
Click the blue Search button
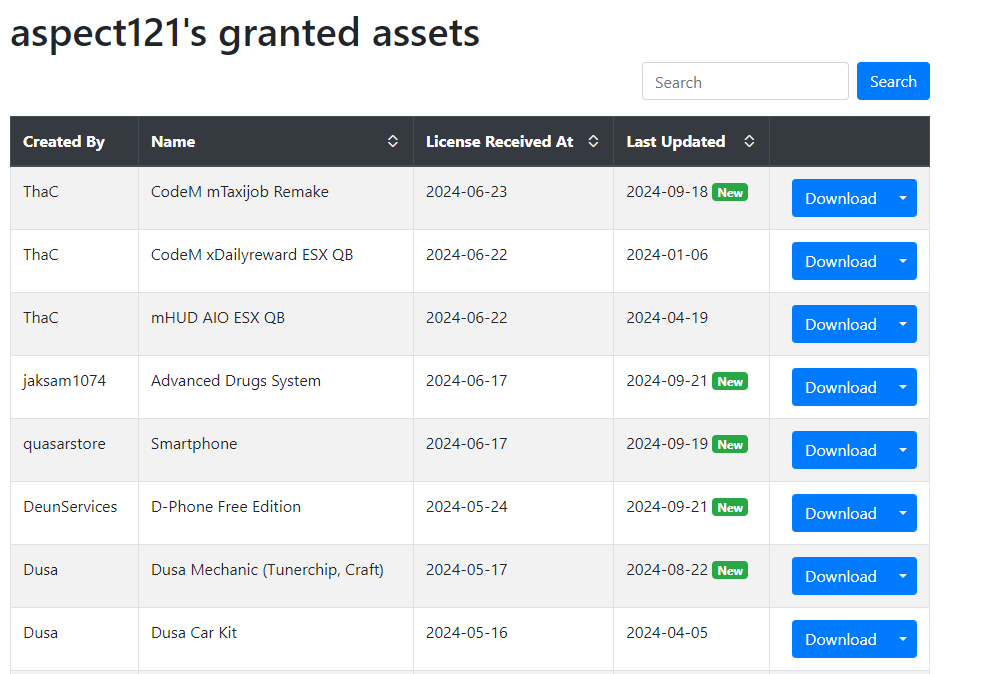[x=893, y=82]
